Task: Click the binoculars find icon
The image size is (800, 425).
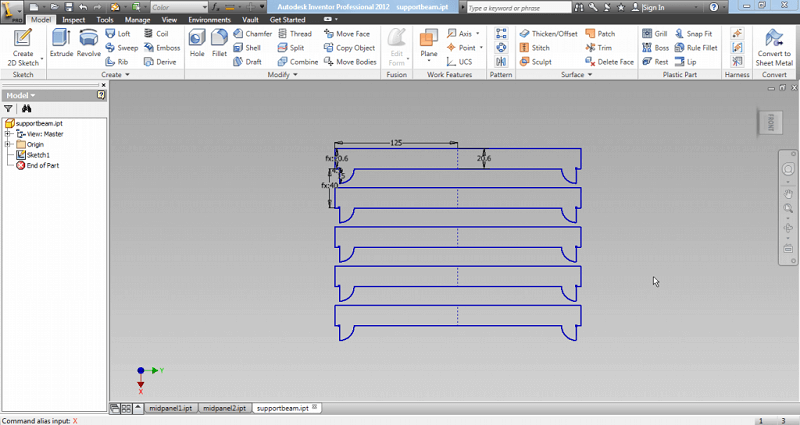Action: coord(27,109)
